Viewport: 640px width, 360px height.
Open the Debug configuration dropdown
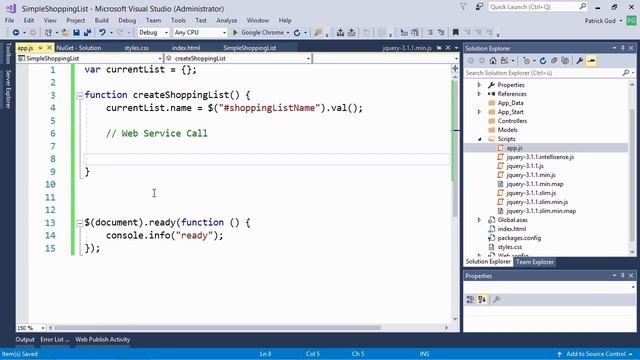click(153, 32)
